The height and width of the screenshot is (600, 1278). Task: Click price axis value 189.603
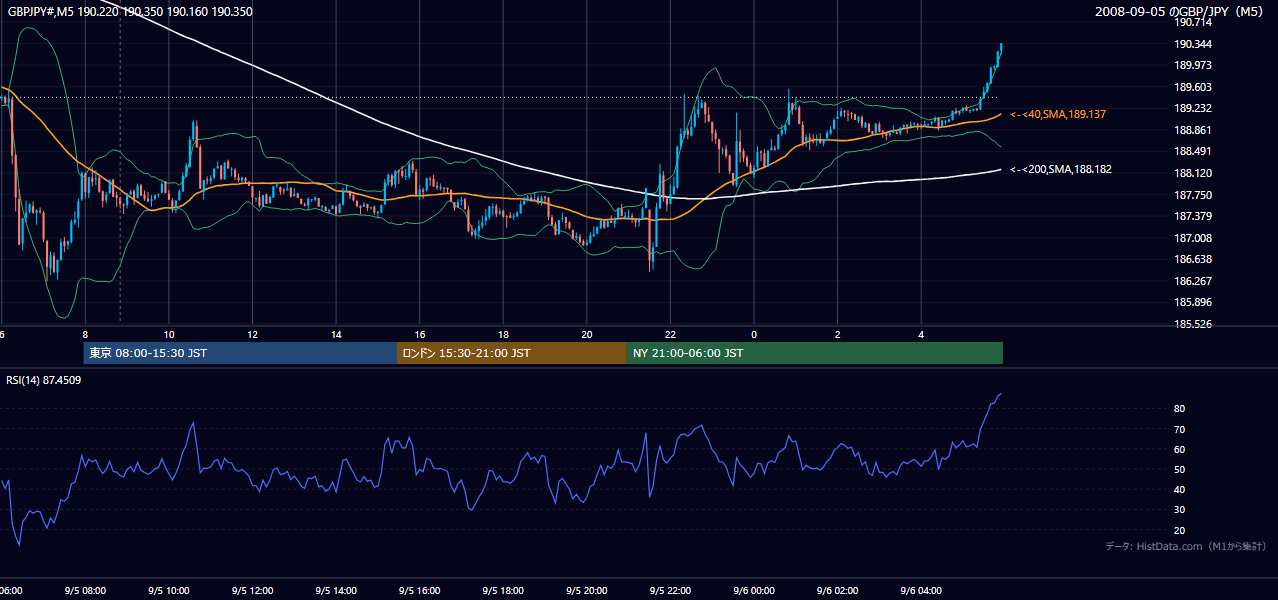click(1194, 87)
